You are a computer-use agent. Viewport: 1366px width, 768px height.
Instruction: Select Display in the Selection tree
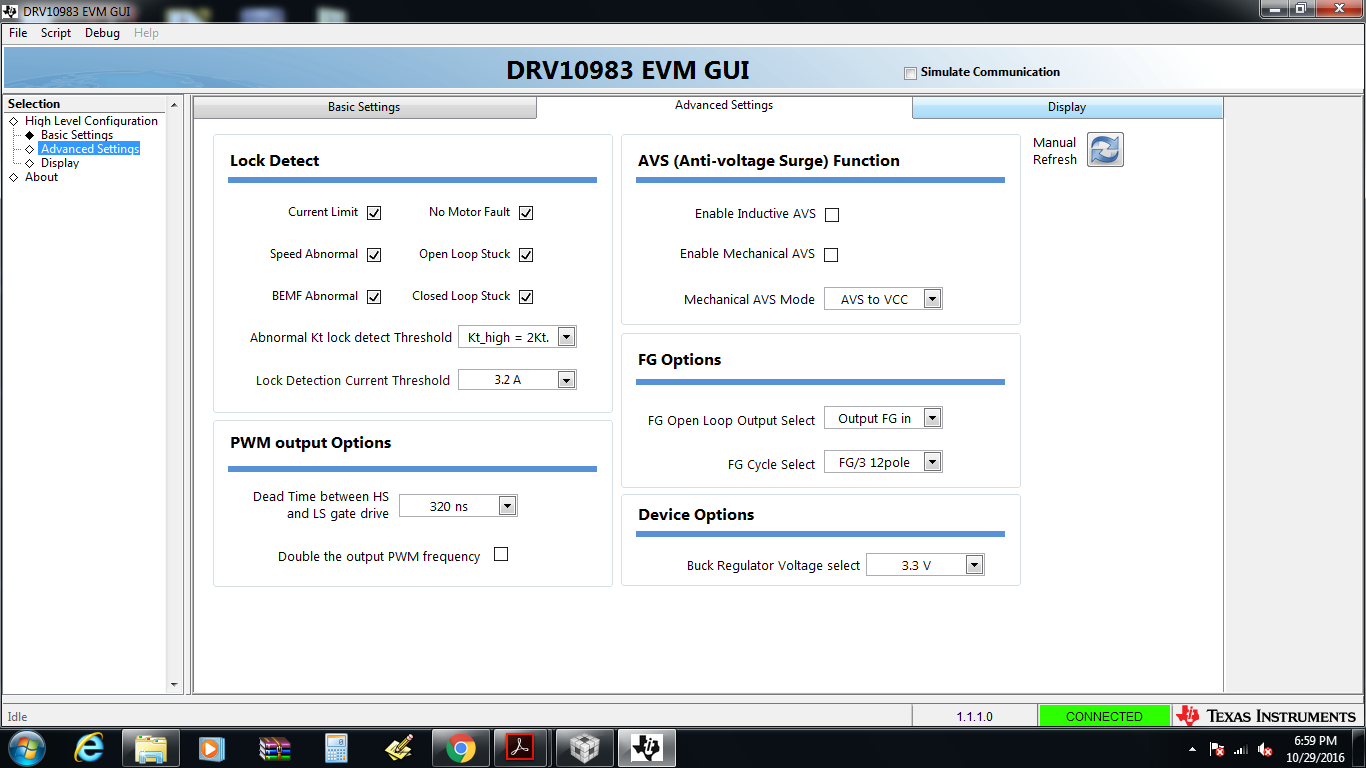pos(60,163)
